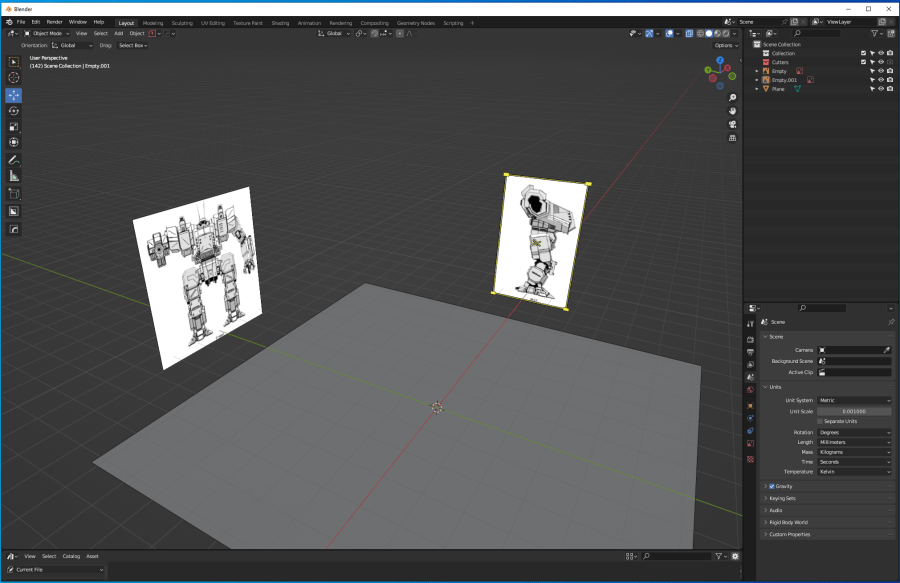Hide the Plane object with eye icon
900x583 pixels.
pos(881,89)
